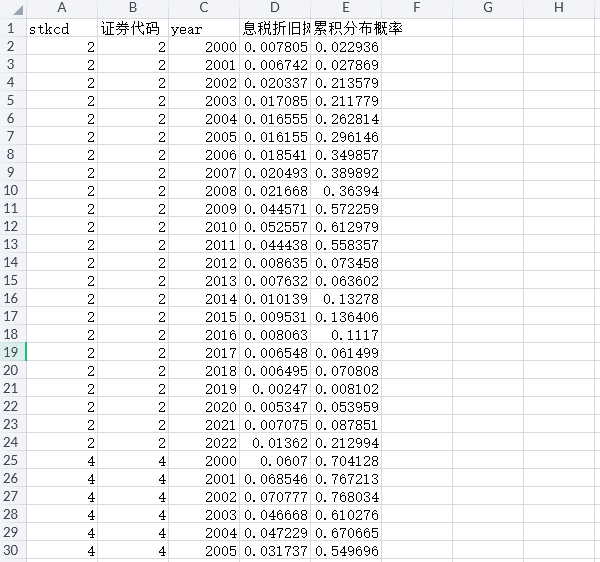This screenshot has width=600, height=562.
Task: Click cell with value 0.767213
Action: 346,479
